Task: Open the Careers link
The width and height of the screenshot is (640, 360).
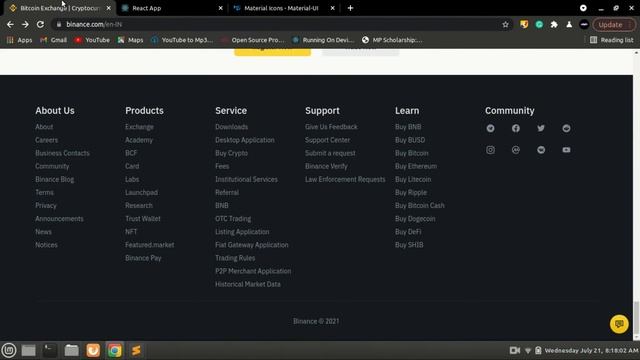Action: coord(47,140)
